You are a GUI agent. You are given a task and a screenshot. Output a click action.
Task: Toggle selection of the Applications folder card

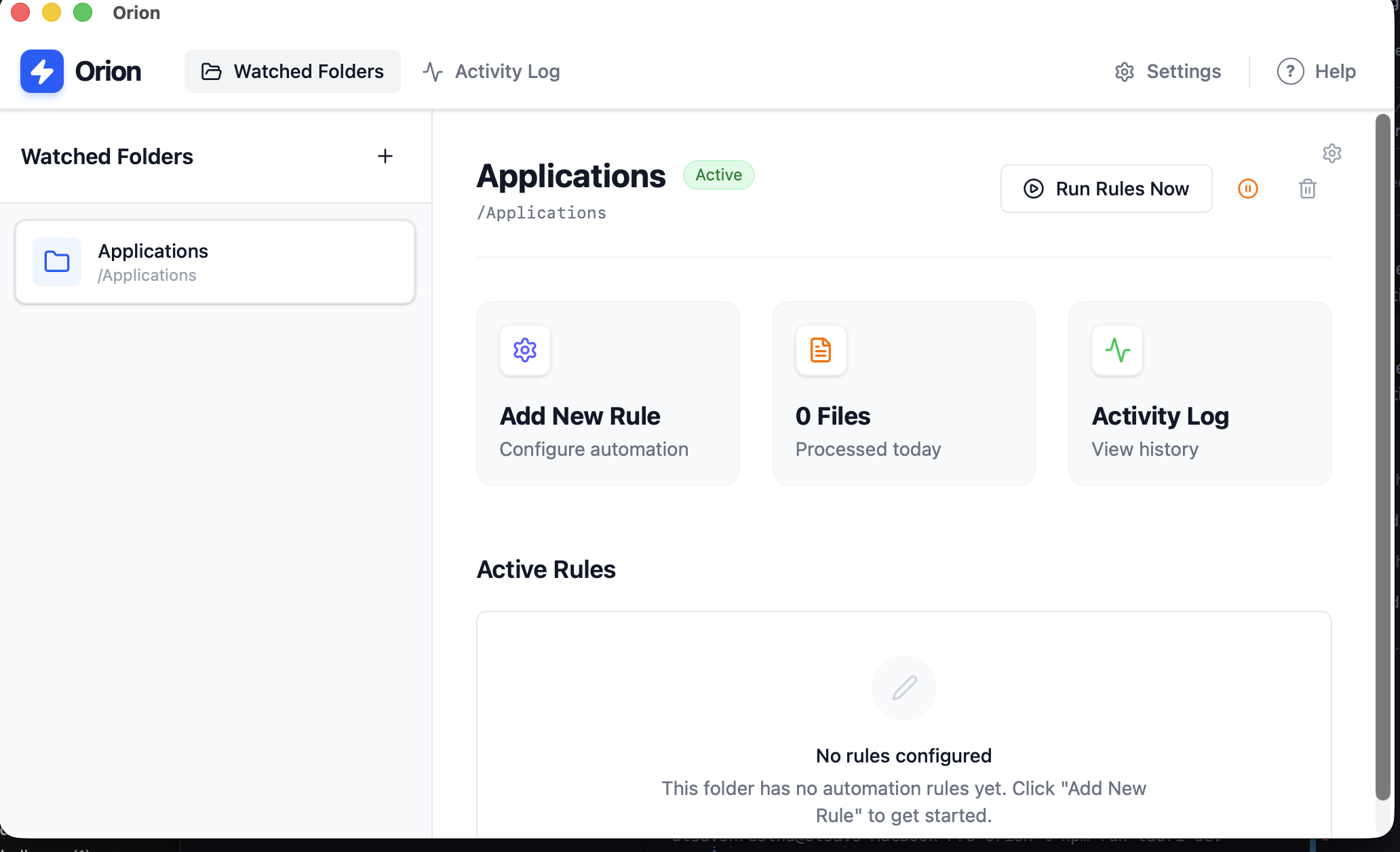[x=214, y=262]
